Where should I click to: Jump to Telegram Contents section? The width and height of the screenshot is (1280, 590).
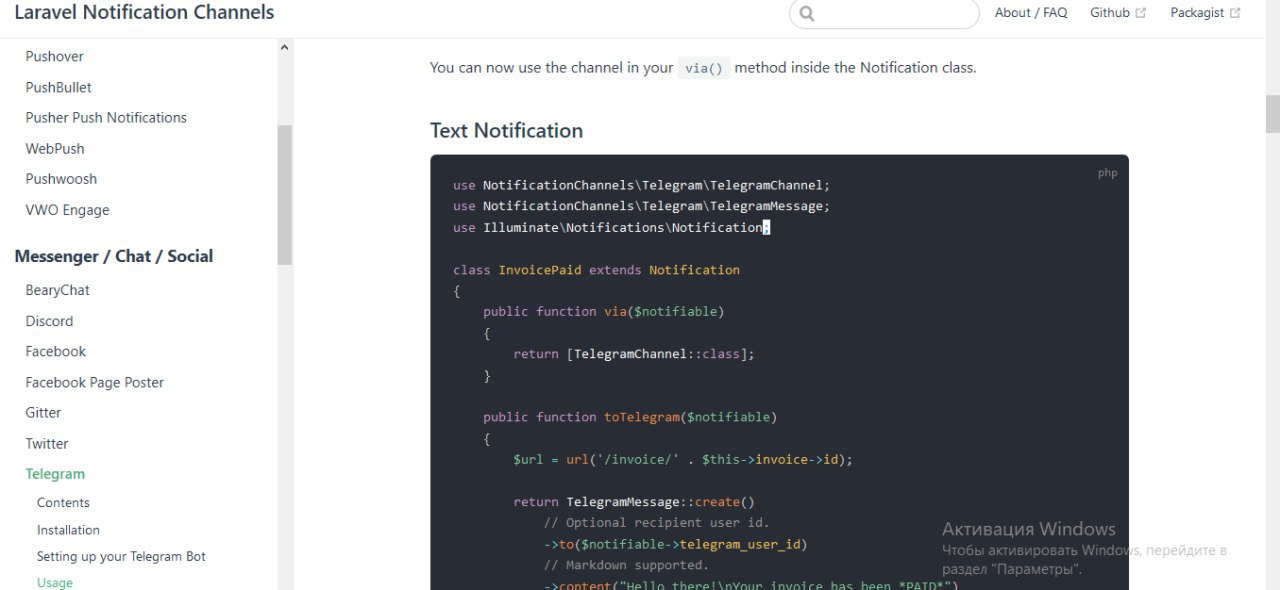pyautogui.click(x=63, y=503)
